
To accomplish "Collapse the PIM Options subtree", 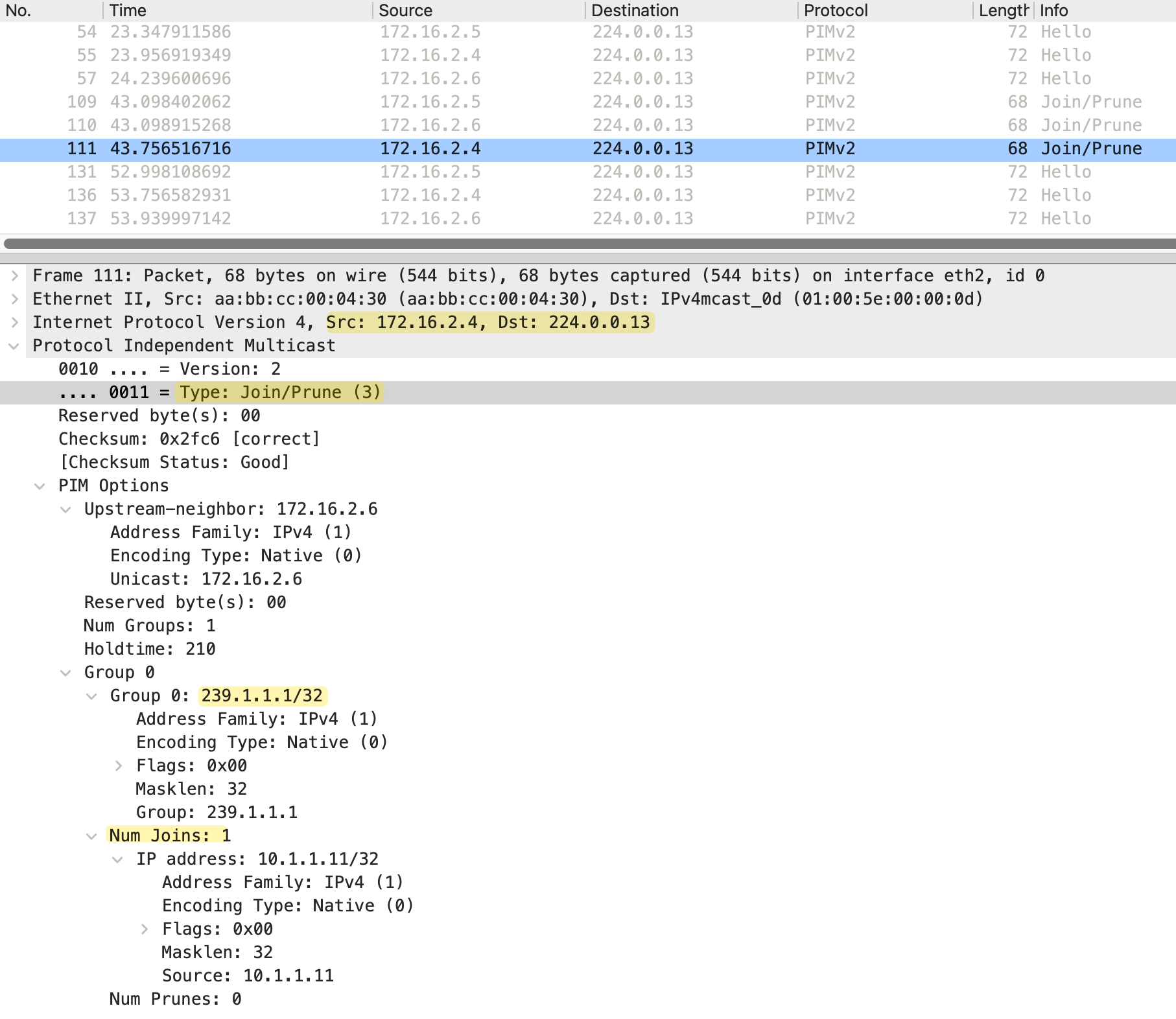I will (40, 486).
